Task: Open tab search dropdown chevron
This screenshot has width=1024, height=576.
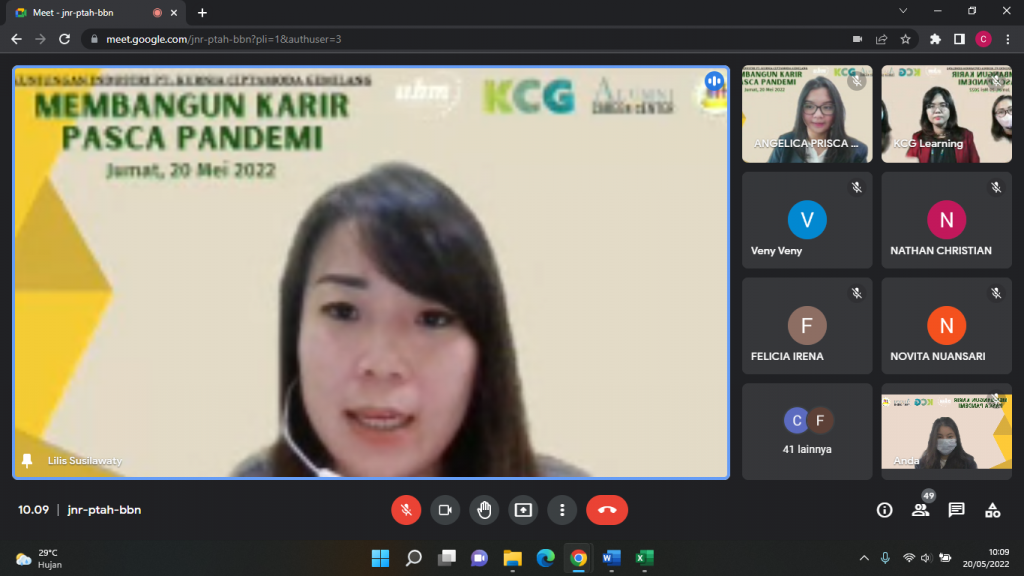Action: click(903, 11)
